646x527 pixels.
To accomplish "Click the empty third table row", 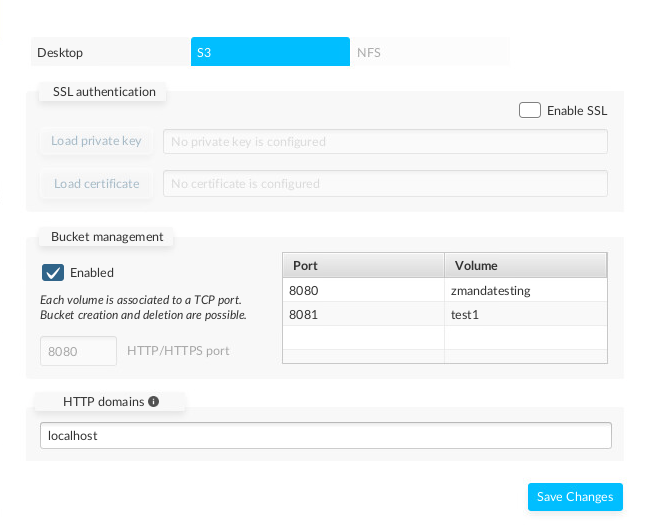I will (445, 338).
